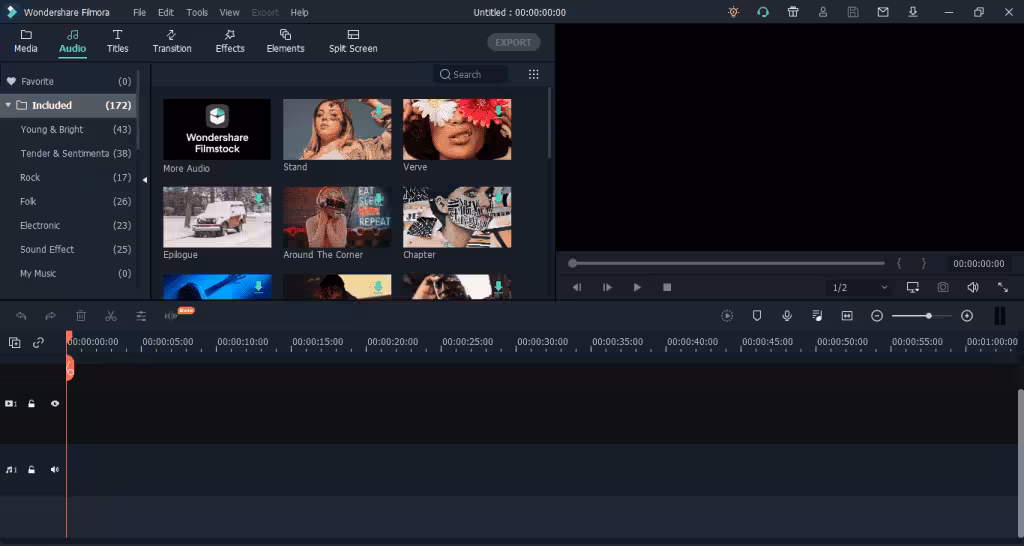Select the Rock category
Viewport: 1024px width, 546px height.
69,178
